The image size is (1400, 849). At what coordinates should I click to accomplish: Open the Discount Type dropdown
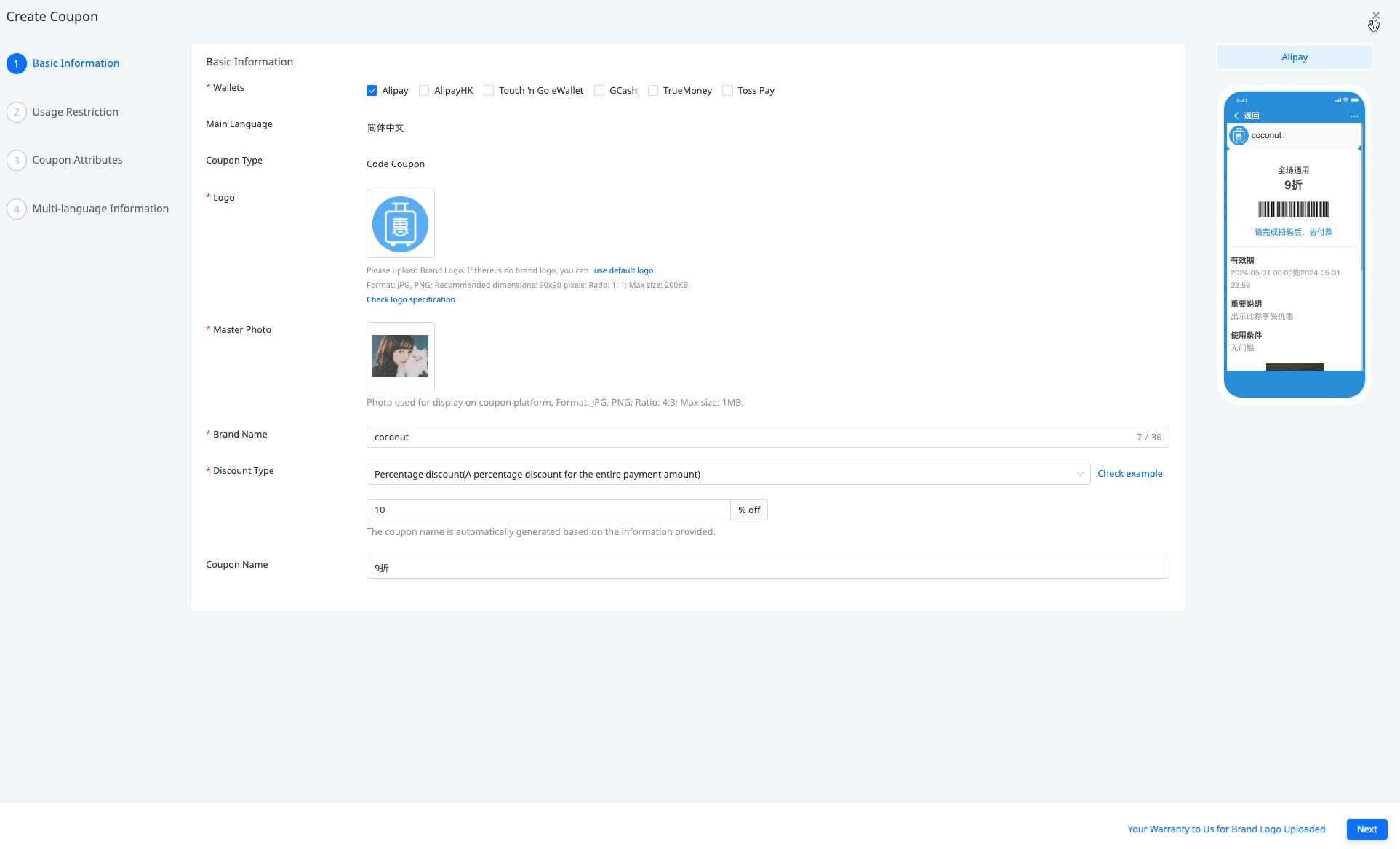click(727, 474)
